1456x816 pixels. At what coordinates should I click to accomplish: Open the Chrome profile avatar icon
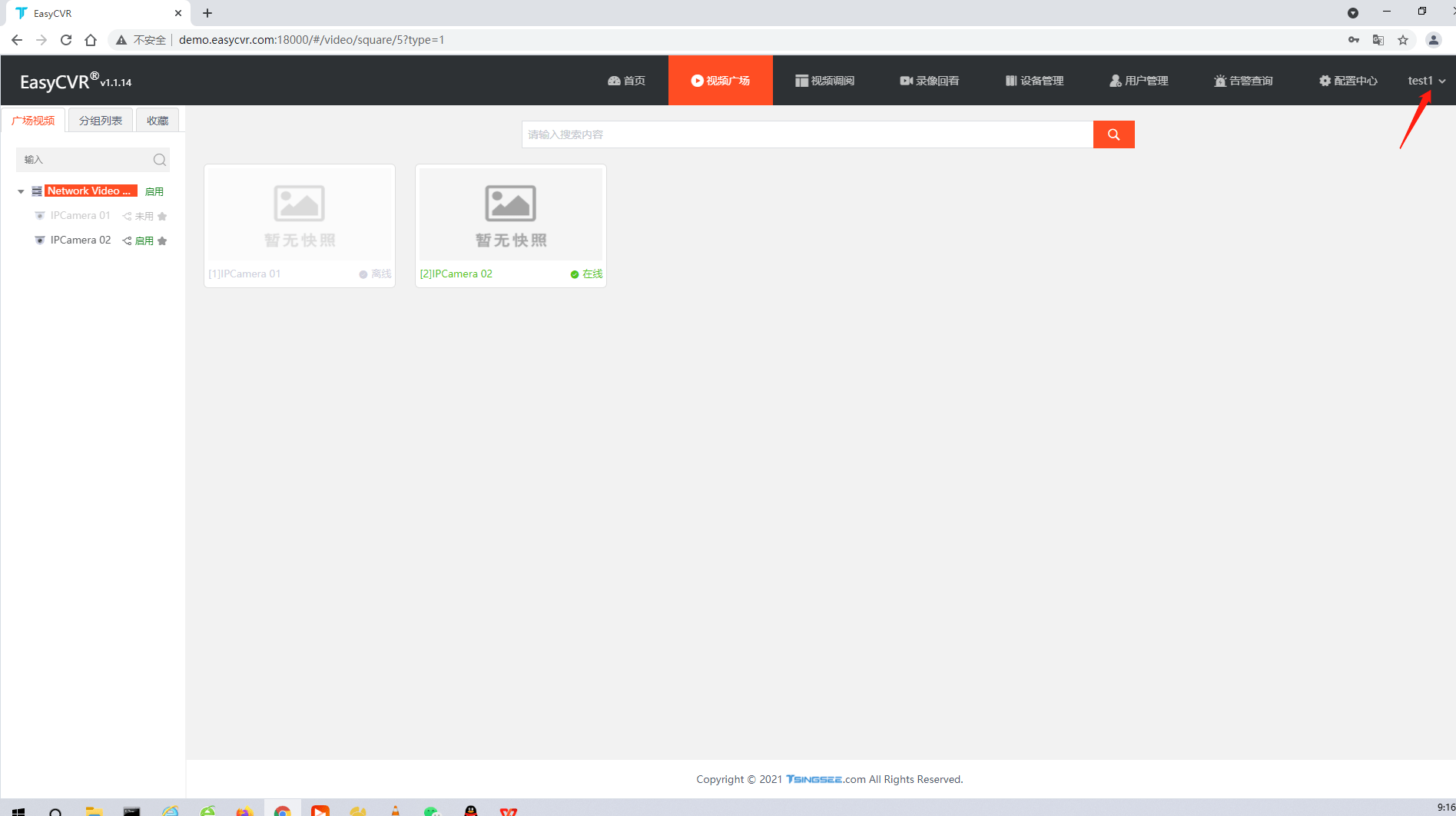coord(1433,40)
